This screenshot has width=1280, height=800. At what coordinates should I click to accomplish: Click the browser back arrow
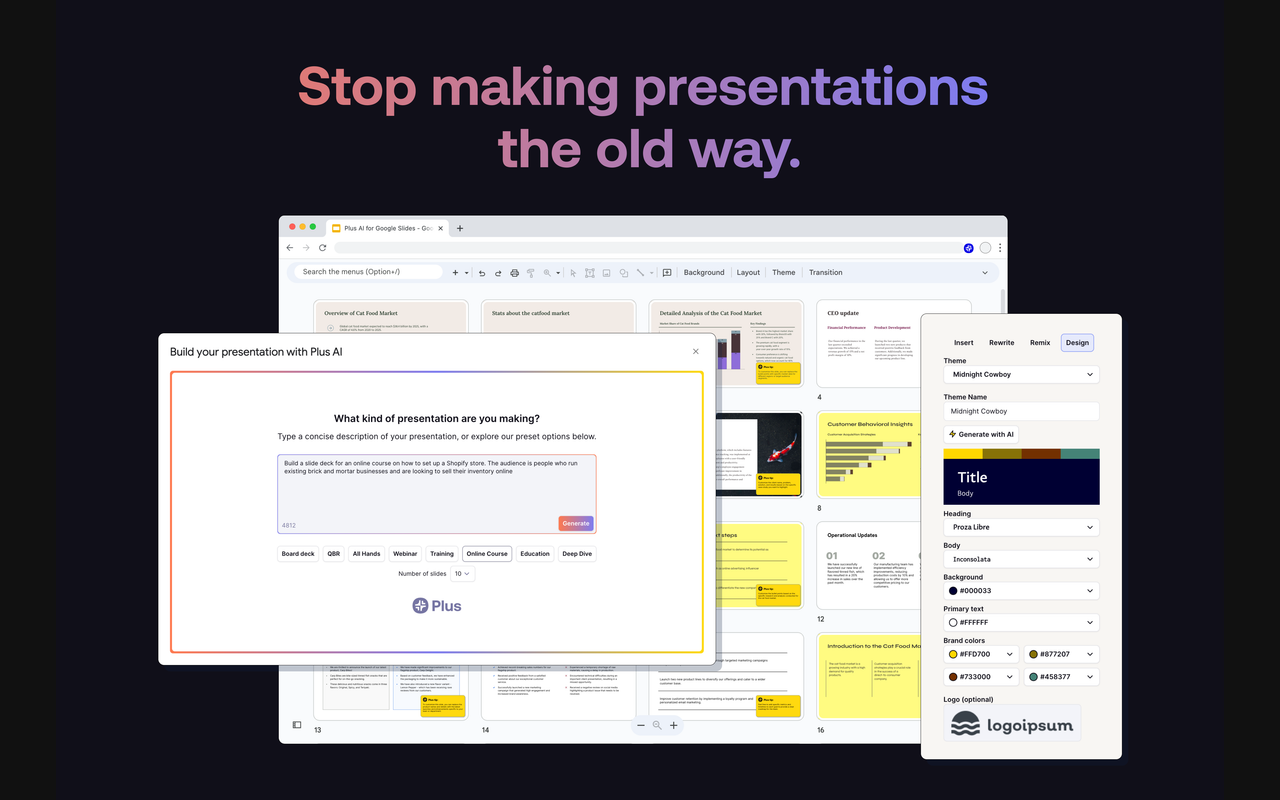[290, 247]
